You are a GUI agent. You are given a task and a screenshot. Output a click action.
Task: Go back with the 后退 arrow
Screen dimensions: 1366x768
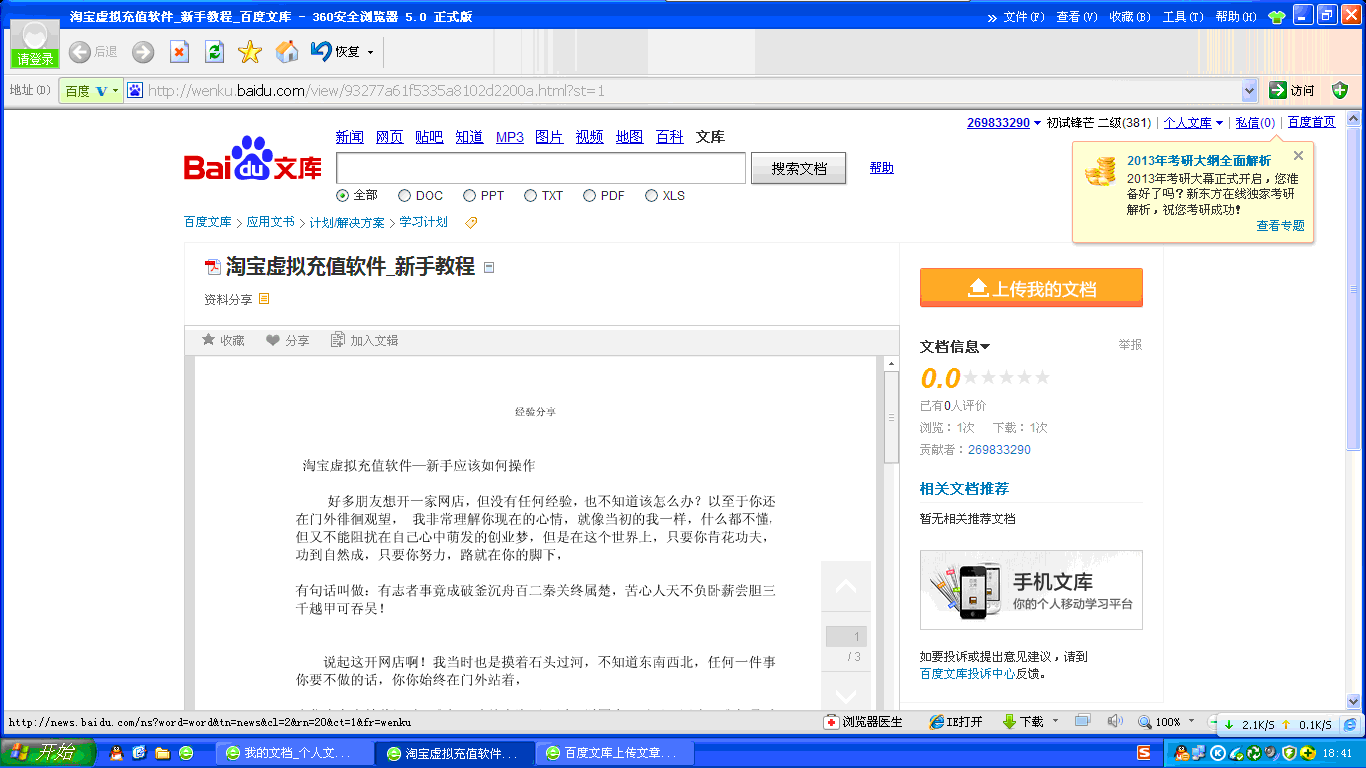80,52
